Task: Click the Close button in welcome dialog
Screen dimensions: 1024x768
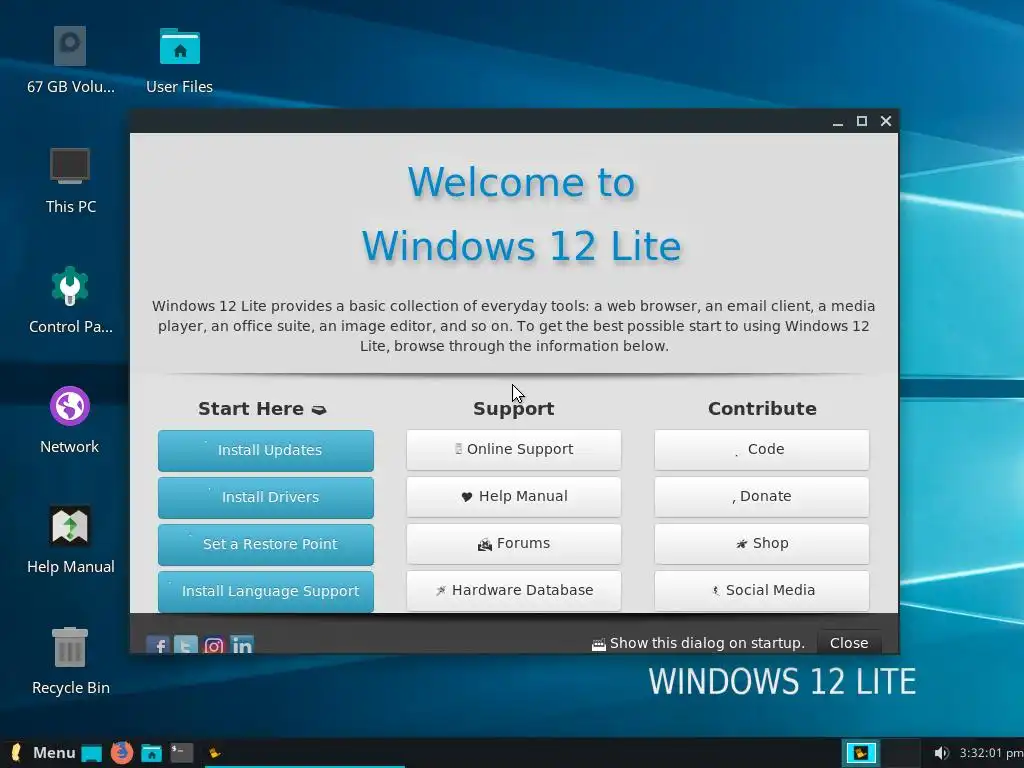Action: pos(848,643)
